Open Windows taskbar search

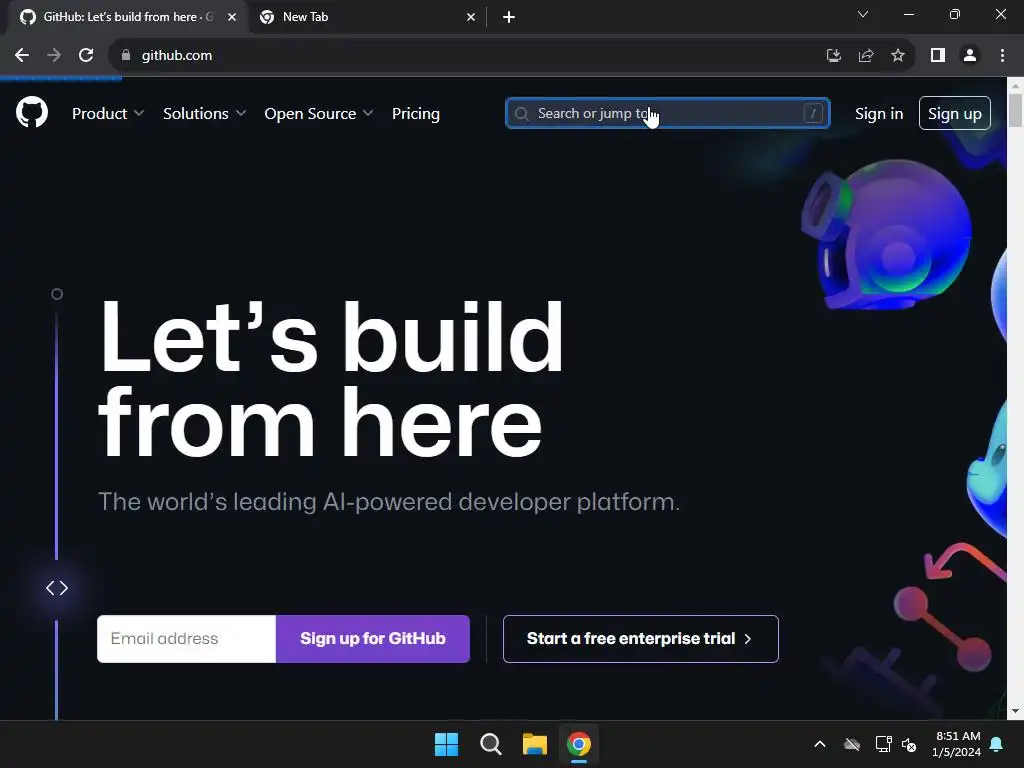[490, 744]
